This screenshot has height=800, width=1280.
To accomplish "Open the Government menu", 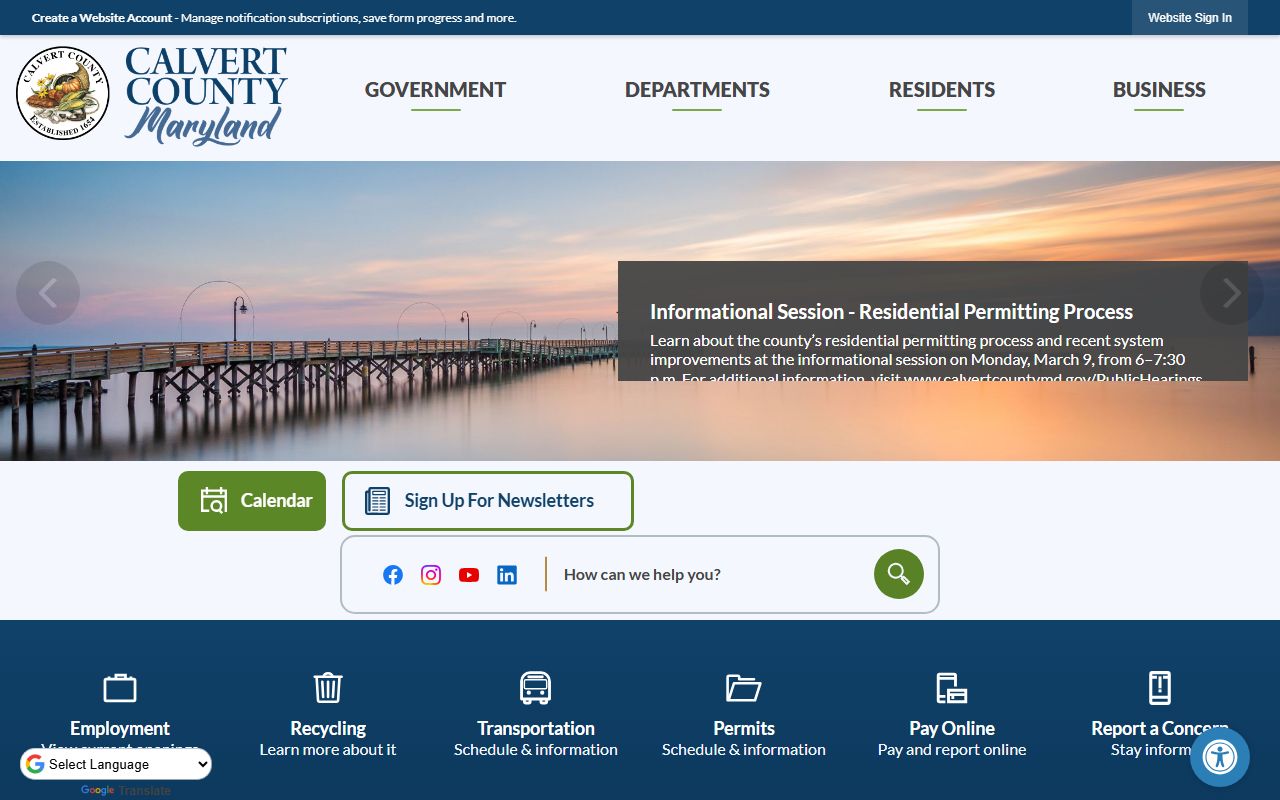I will [x=435, y=90].
